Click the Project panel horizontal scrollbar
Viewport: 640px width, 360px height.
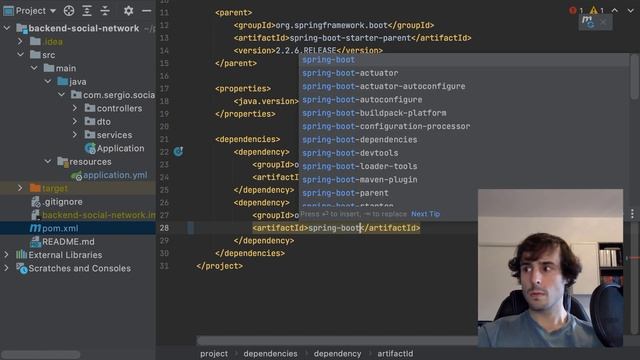coord(40,354)
